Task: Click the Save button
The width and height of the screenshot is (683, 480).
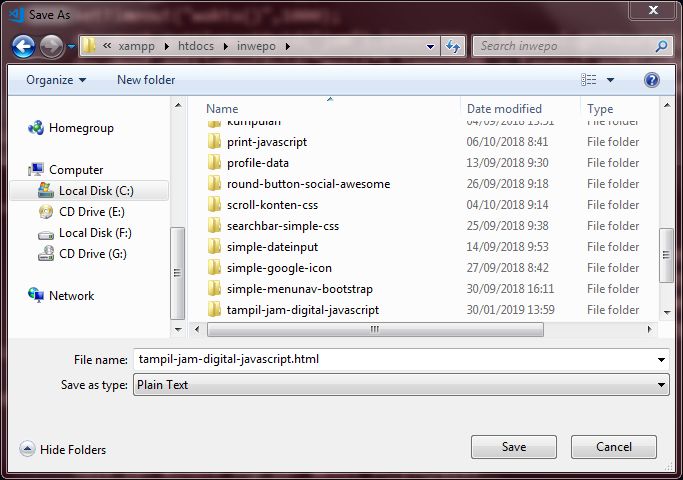Action: pos(514,447)
